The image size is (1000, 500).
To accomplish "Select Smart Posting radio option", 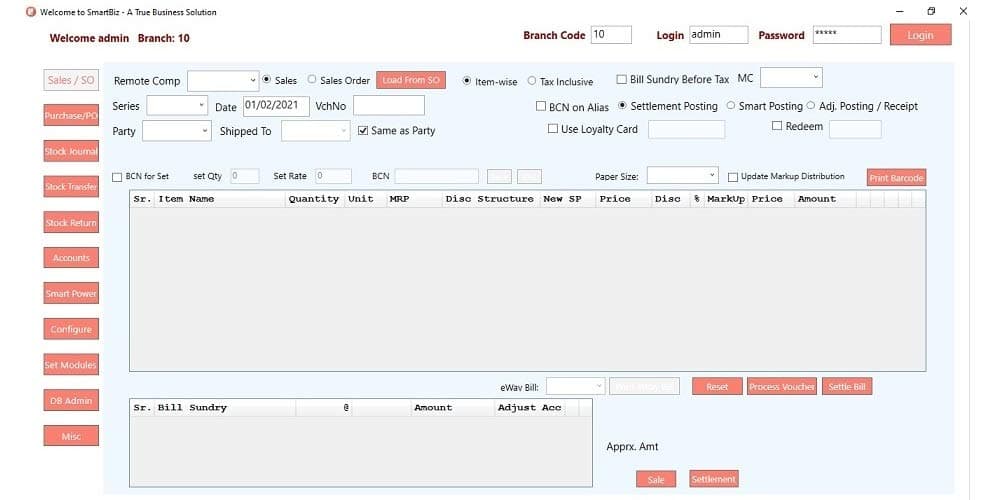I will (731, 105).
